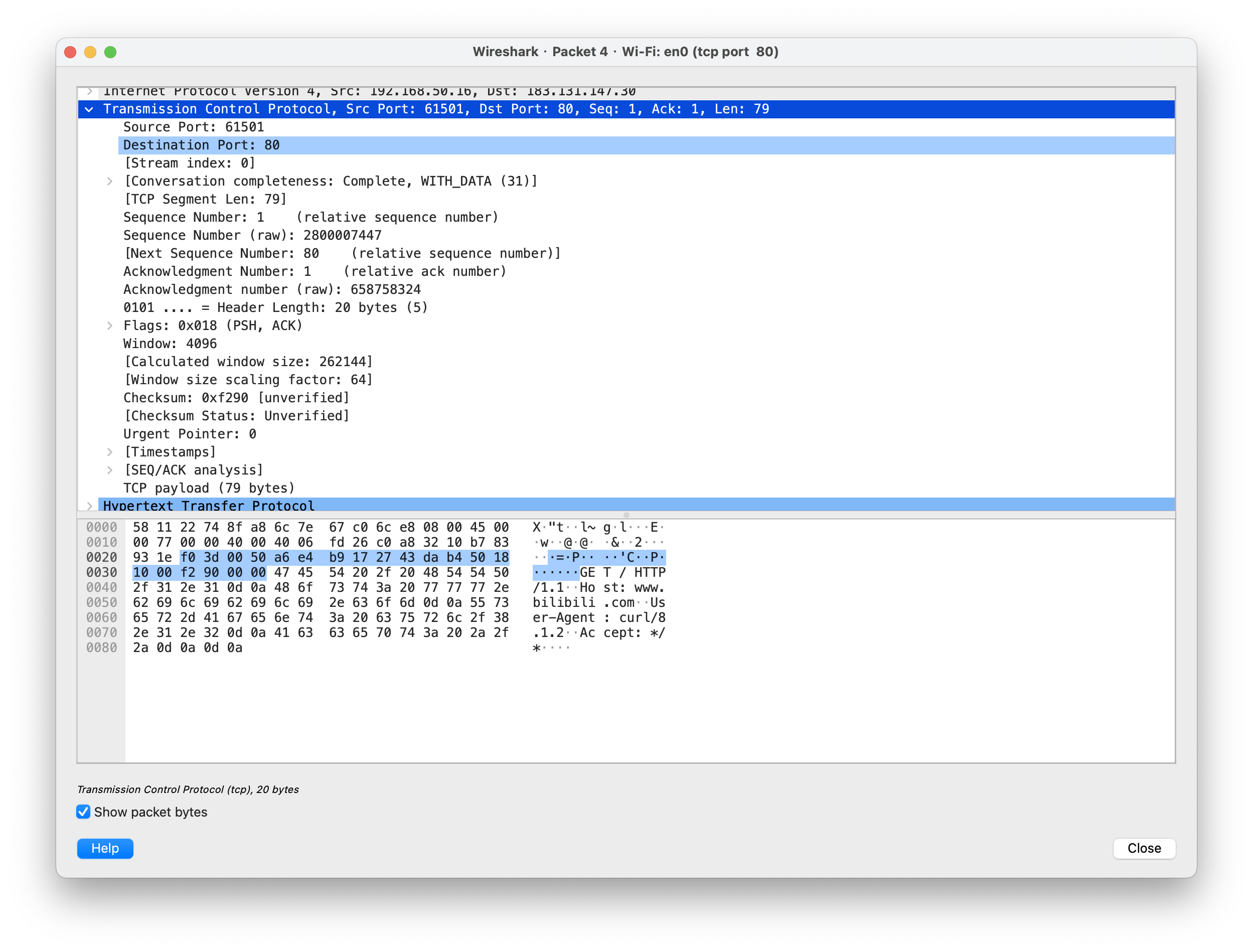The width and height of the screenshot is (1253, 952).
Task: Expand the SEQ/ACK analysis section
Action: (x=110, y=470)
